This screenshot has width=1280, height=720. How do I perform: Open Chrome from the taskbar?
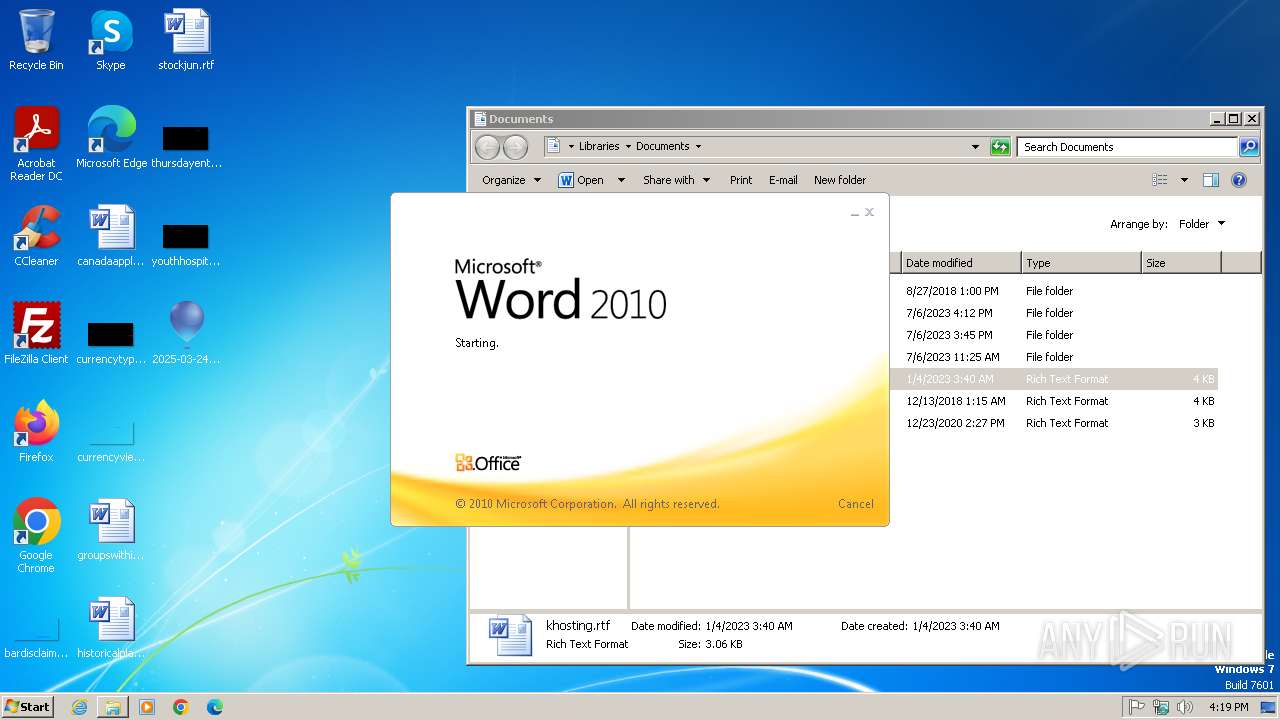181,707
